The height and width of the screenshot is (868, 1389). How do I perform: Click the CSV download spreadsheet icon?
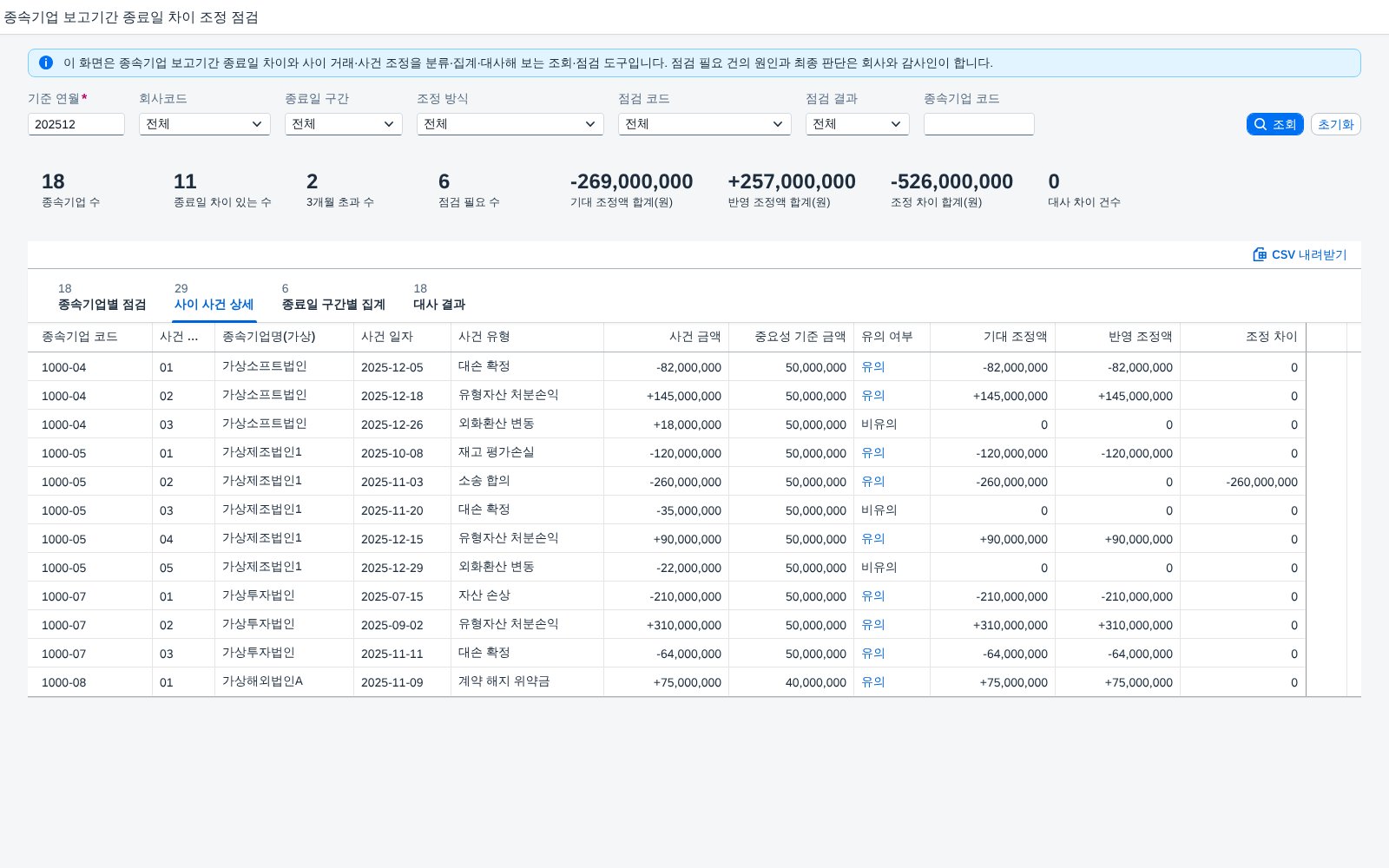pyautogui.click(x=1260, y=254)
